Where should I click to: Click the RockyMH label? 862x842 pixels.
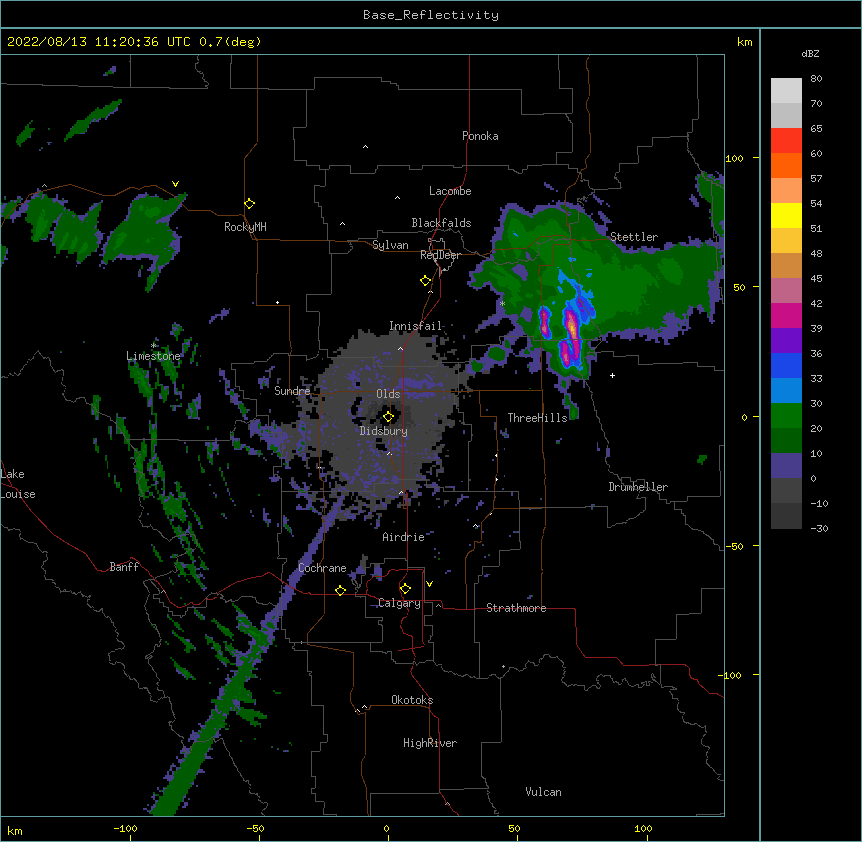[x=245, y=227]
